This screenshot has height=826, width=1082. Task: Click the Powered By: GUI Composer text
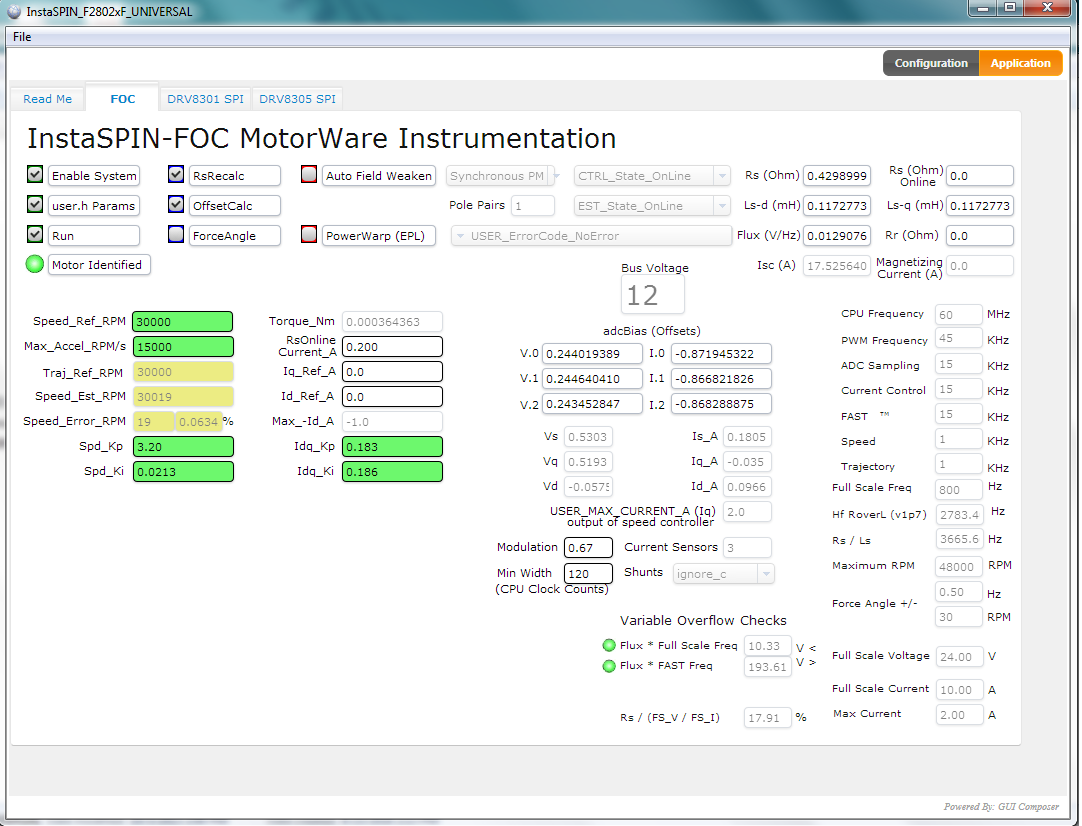[x=1001, y=806]
